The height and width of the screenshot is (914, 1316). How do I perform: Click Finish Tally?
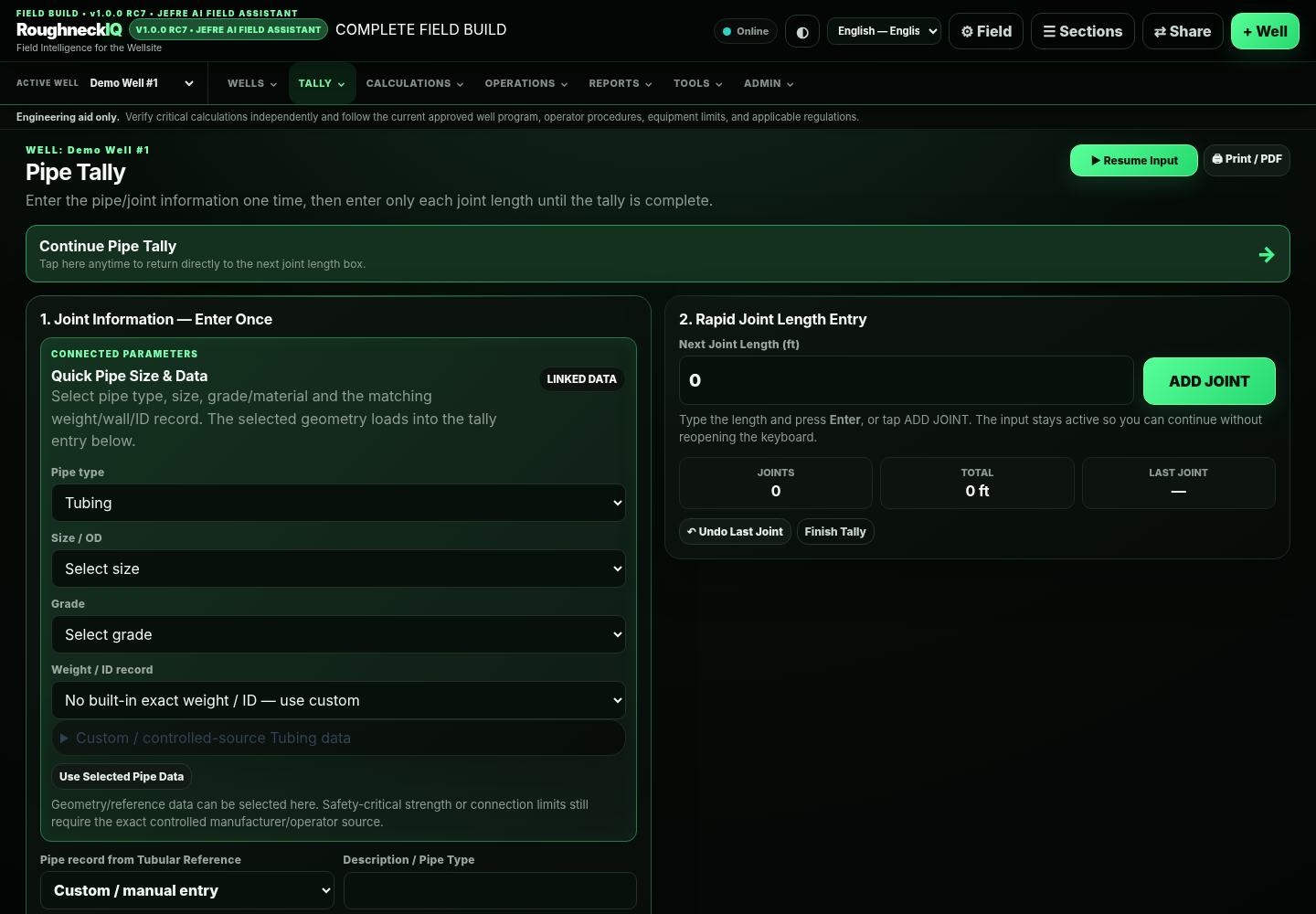tap(835, 532)
